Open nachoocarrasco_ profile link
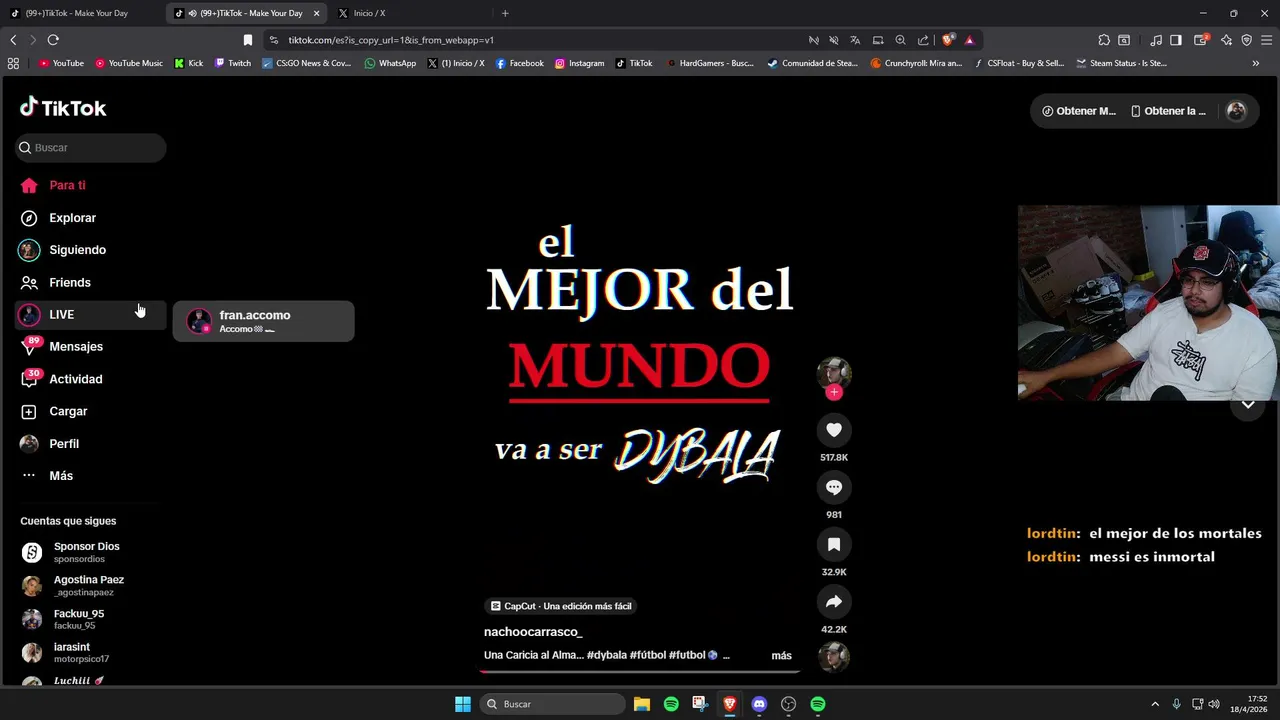This screenshot has width=1280, height=720. pyautogui.click(x=533, y=632)
